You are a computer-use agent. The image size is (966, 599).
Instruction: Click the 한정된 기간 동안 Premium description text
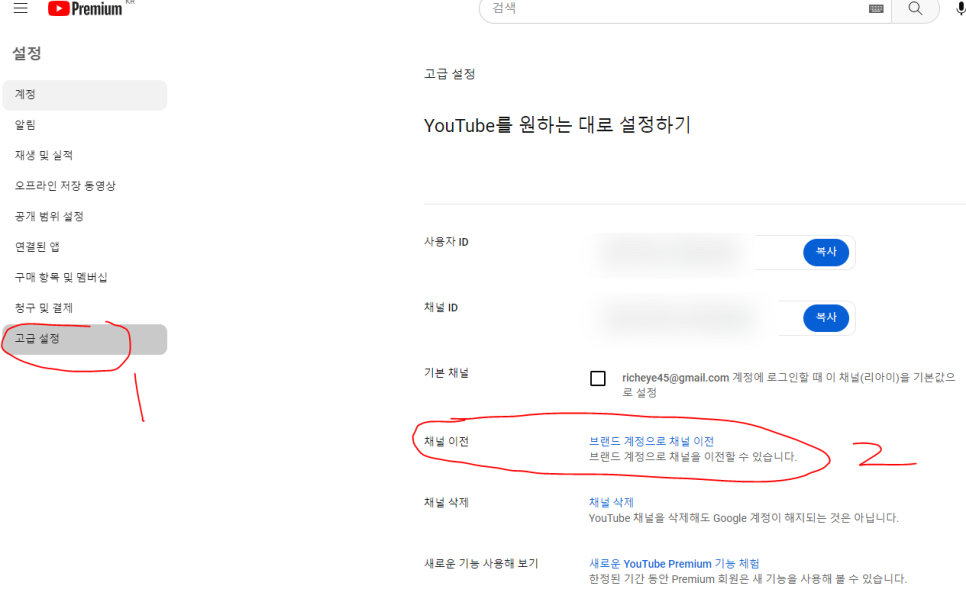click(748, 579)
